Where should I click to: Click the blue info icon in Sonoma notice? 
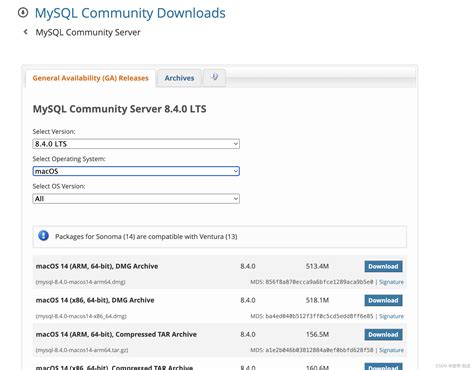(43, 236)
